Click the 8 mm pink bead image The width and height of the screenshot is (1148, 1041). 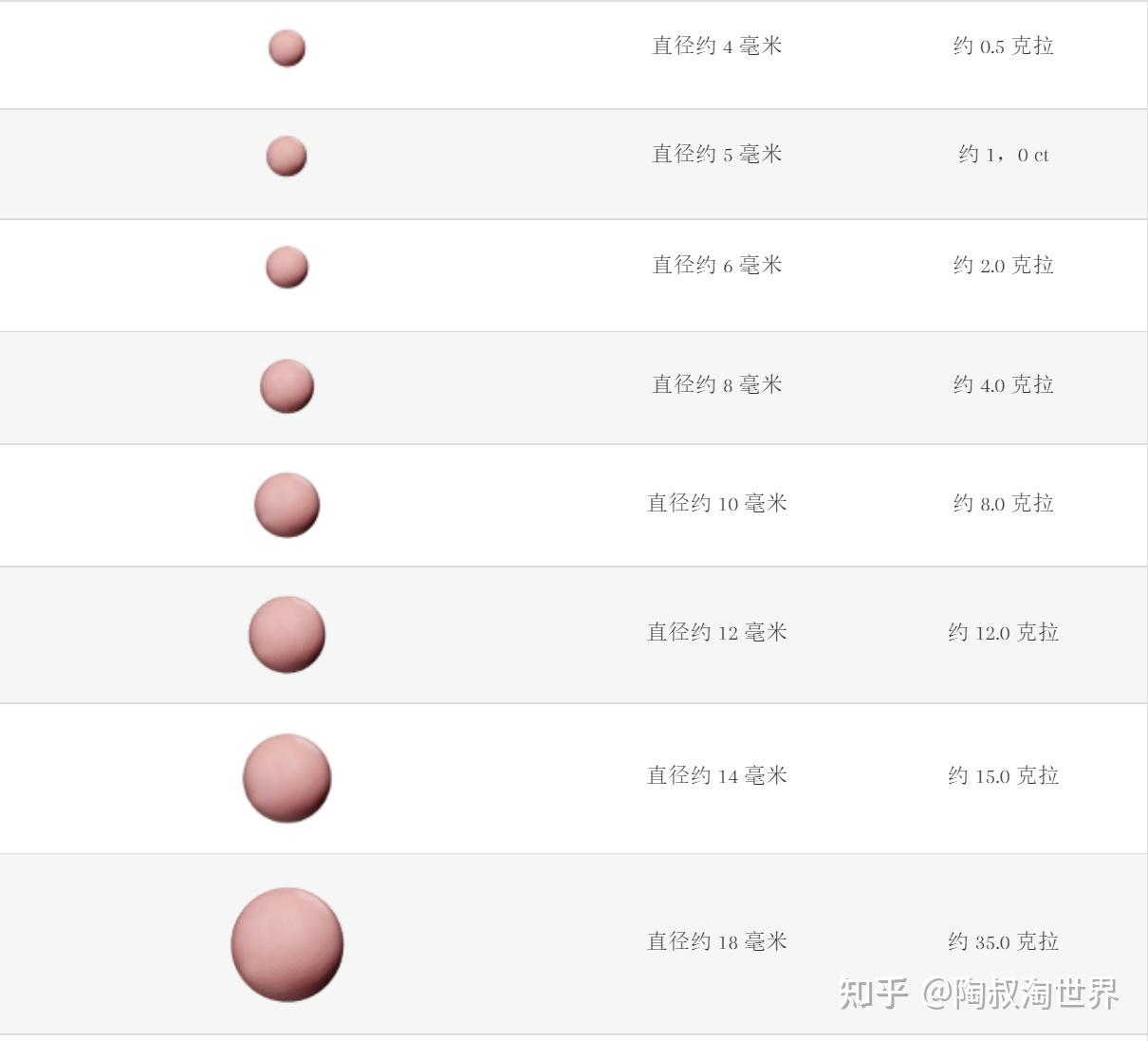[x=287, y=386]
